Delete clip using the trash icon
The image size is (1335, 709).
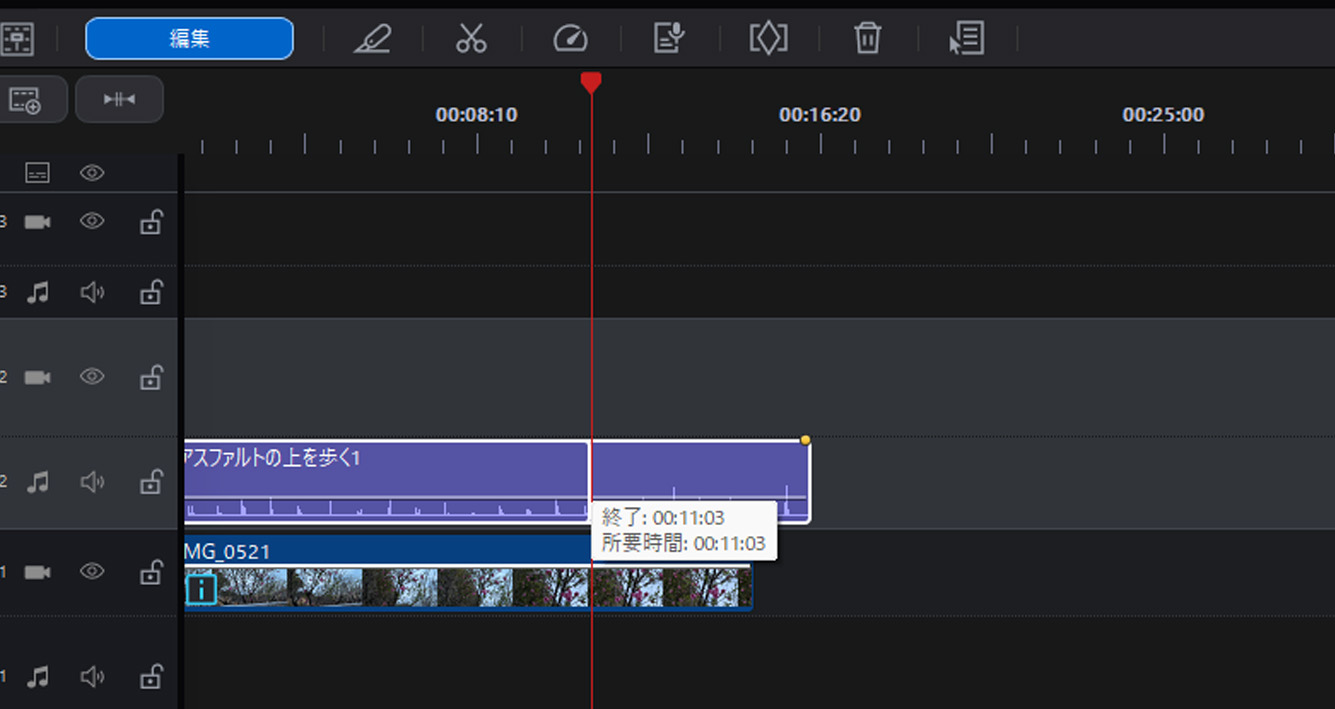(867, 39)
